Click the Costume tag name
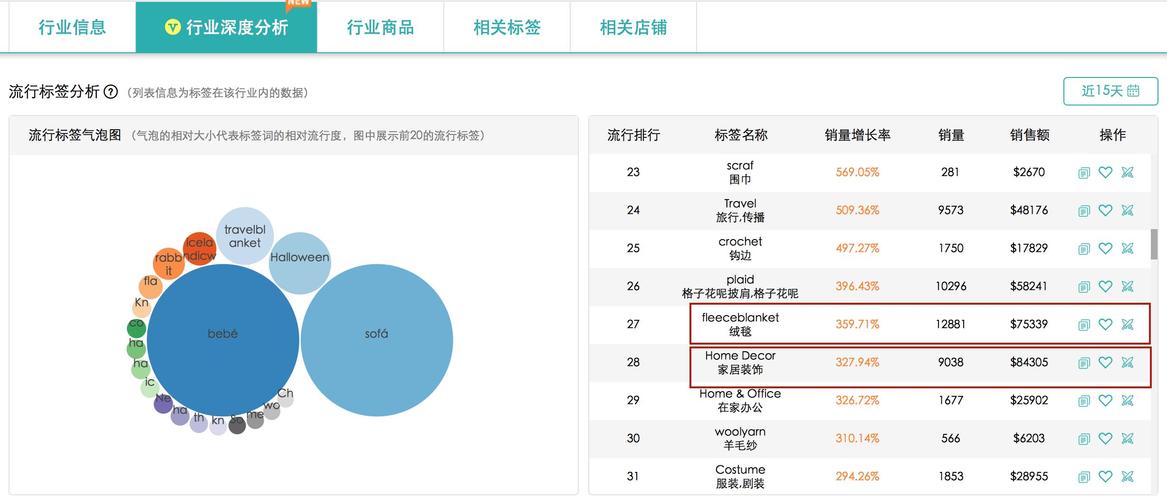This screenshot has height=500, width=1167. click(x=741, y=469)
